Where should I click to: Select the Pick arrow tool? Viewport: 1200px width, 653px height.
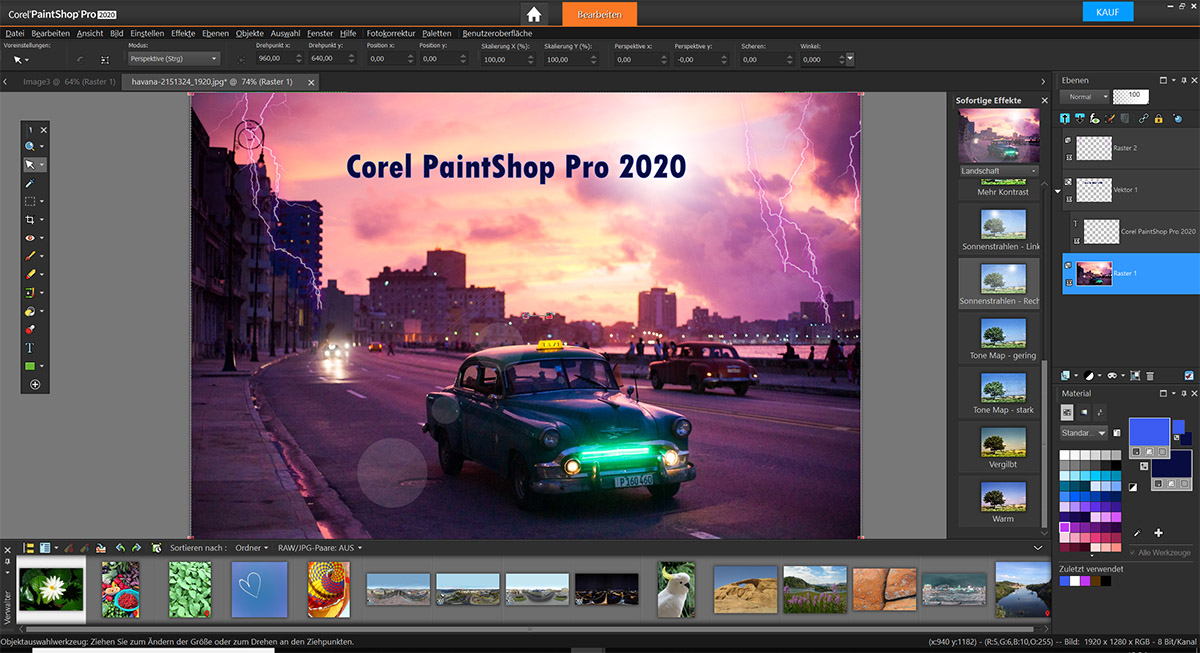tap(30, 164)
